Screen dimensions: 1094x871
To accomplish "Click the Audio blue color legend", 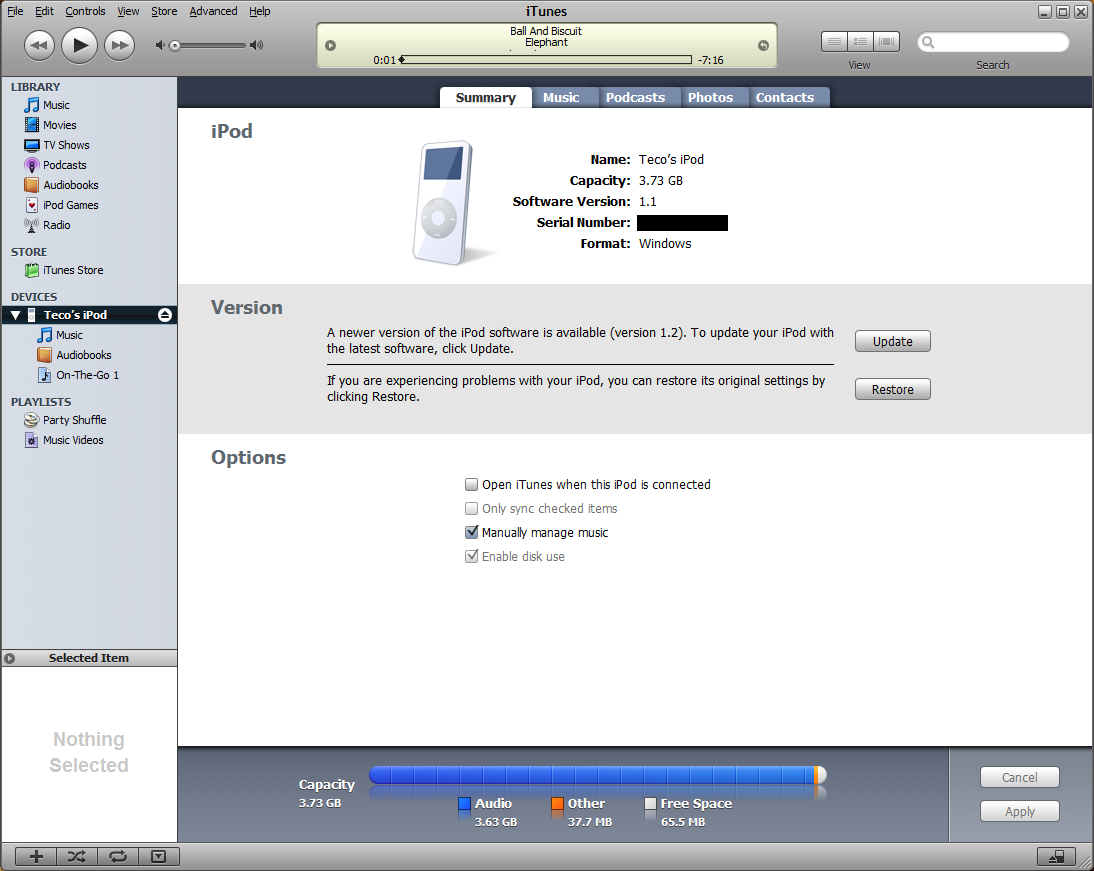I will (464, 804).
